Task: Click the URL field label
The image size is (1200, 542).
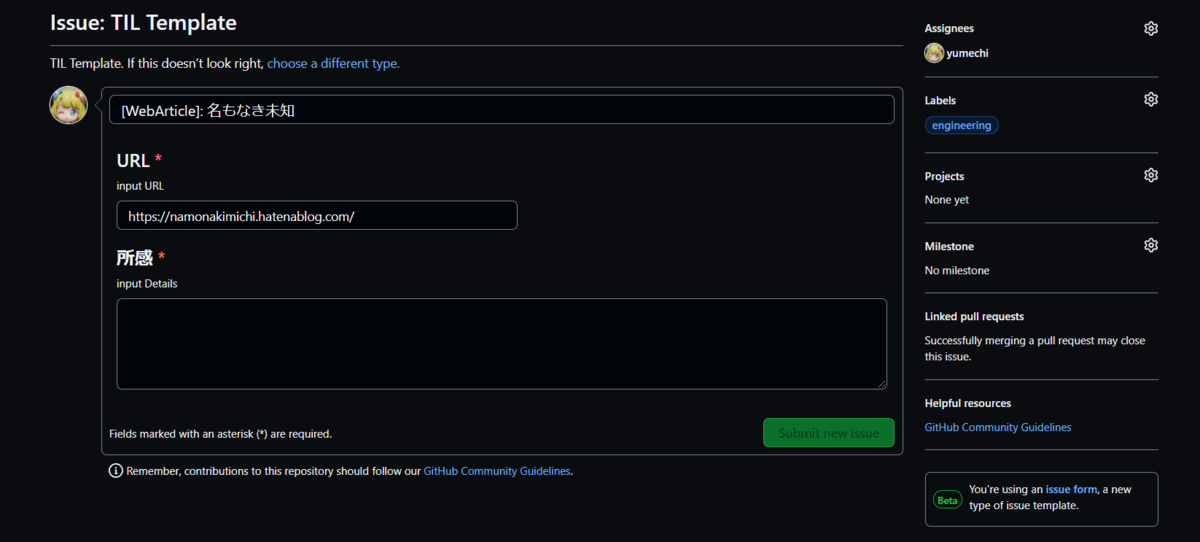Action: 133,160
